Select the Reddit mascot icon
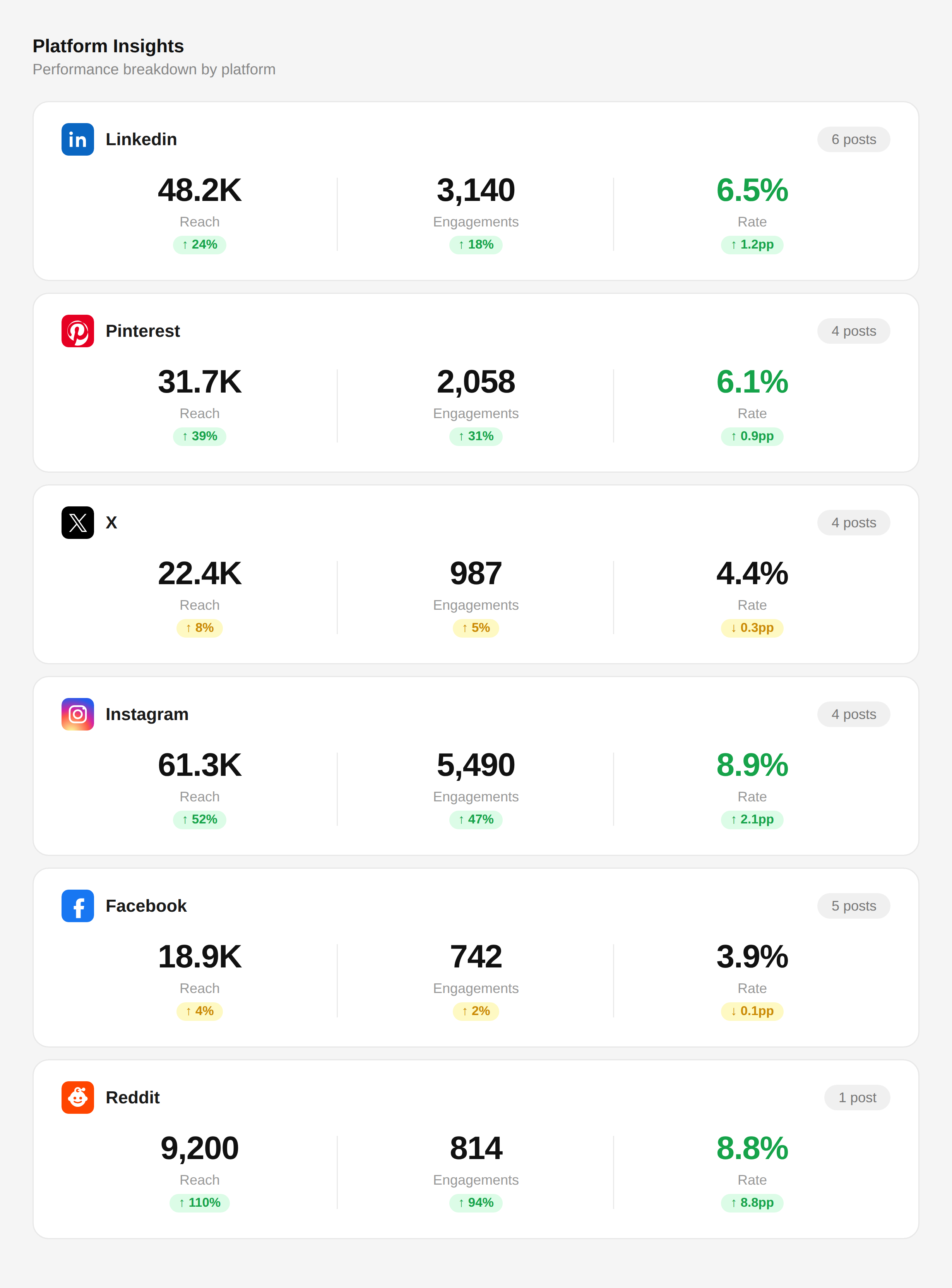The width and height of the screenshot is (952, 1288). point(77,1098)
